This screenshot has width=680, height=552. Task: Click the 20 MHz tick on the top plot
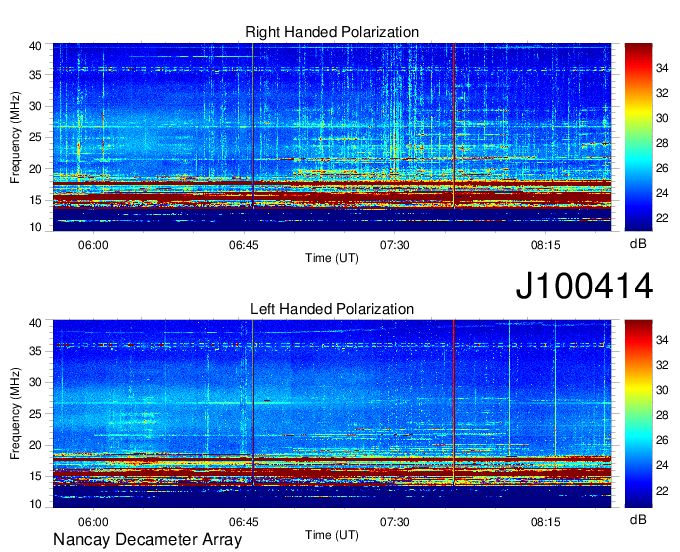[35, 169]
